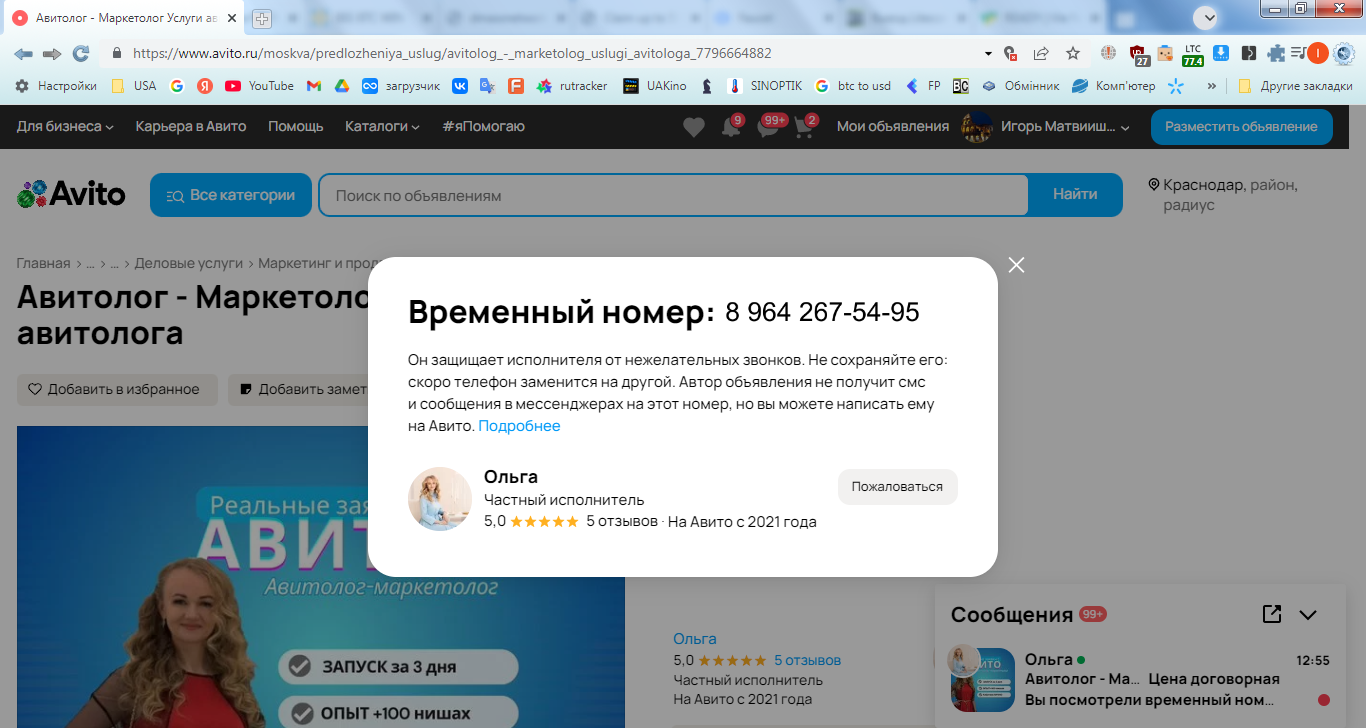Screen dimensions: 1366x728
Task: Open Мои объявления menu item
Action: click(x=893, y=126)
